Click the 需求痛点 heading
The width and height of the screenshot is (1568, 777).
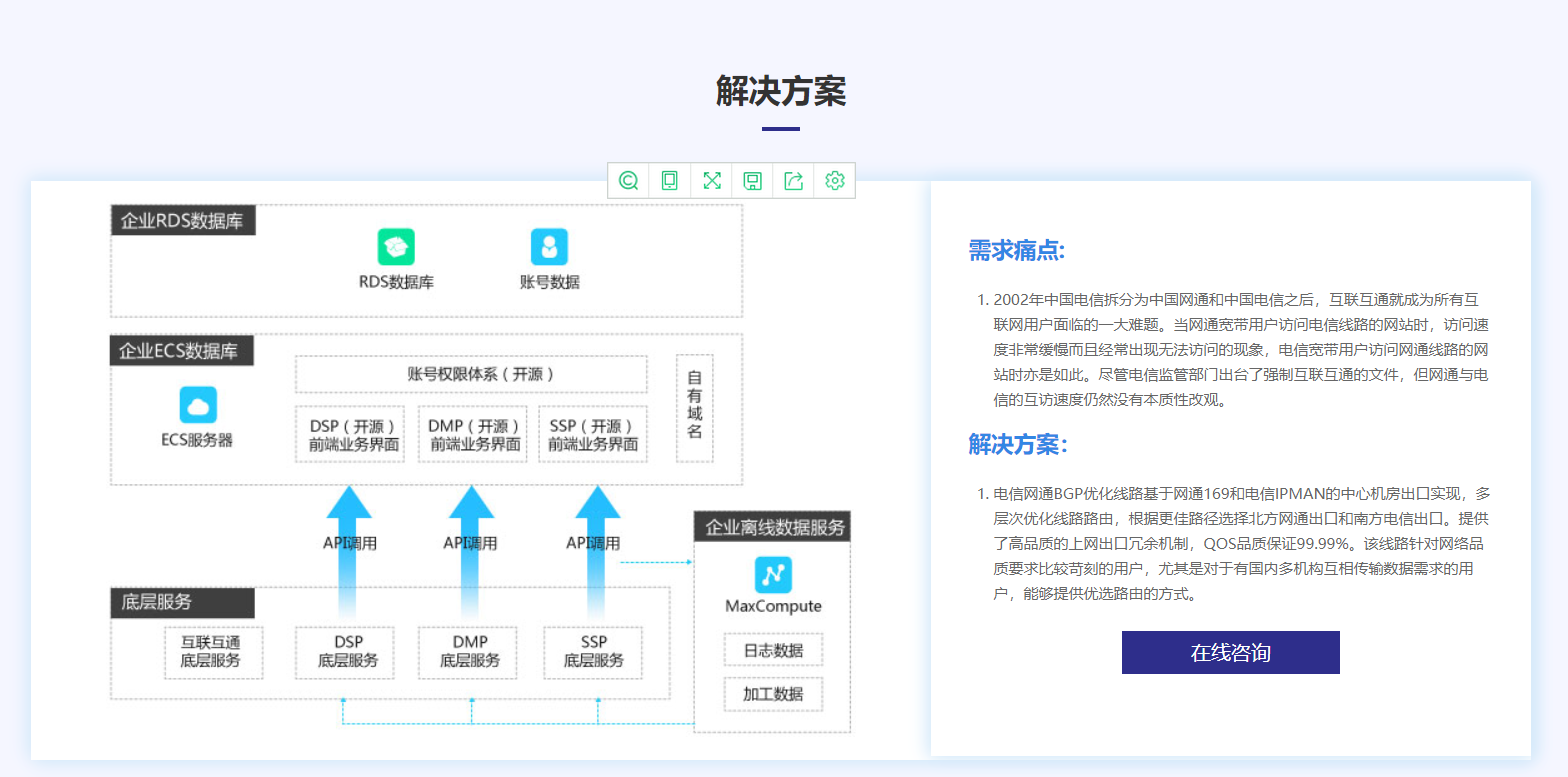pos(1016,251)
